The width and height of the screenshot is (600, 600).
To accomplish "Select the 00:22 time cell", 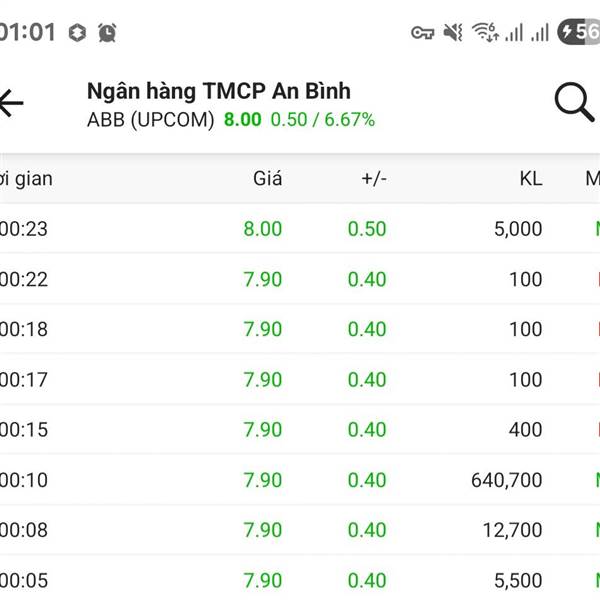I will coord(24,279).
